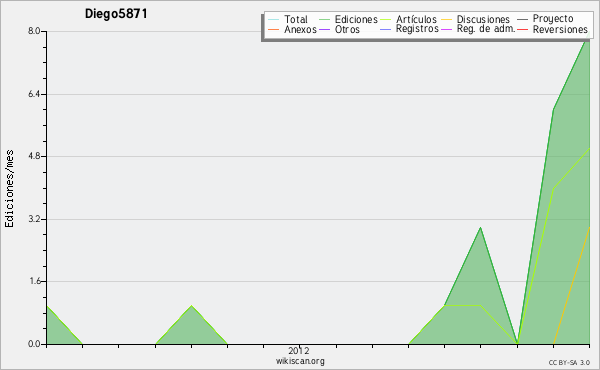
Task: Click the red Reversiones legend line
Action: tap(522, 29)
